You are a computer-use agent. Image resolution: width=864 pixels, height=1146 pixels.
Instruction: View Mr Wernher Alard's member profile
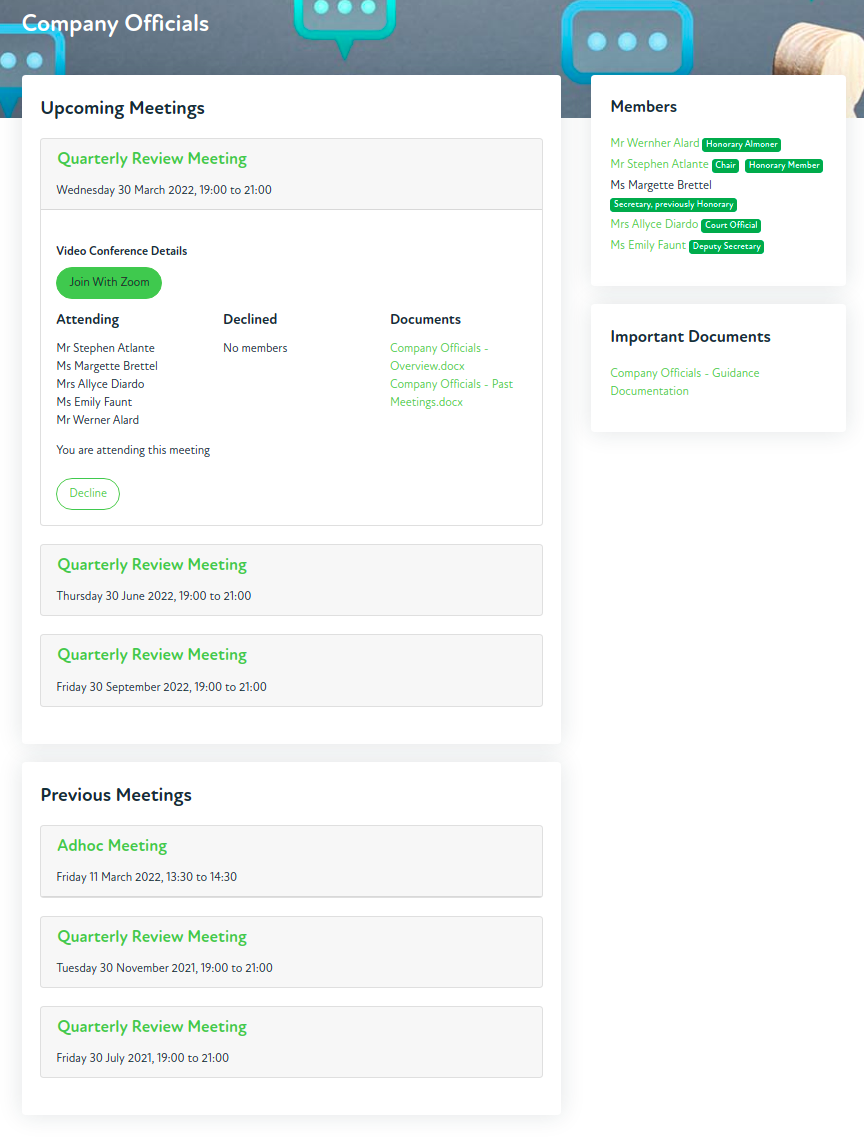(x=655, y=143)
